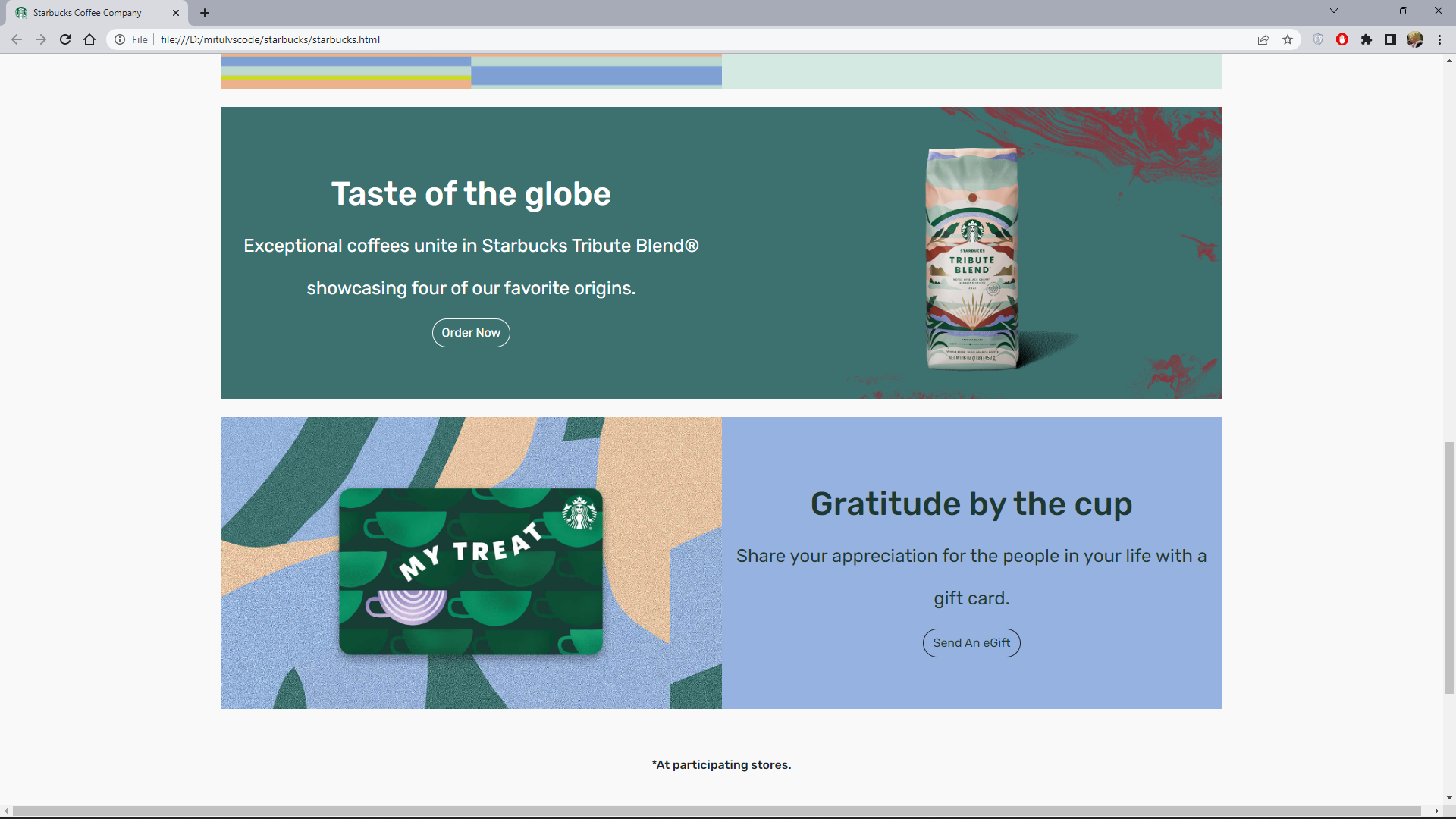Click the Order Now button
This screenshot has height=819, width=1456.
click(471, 332)
